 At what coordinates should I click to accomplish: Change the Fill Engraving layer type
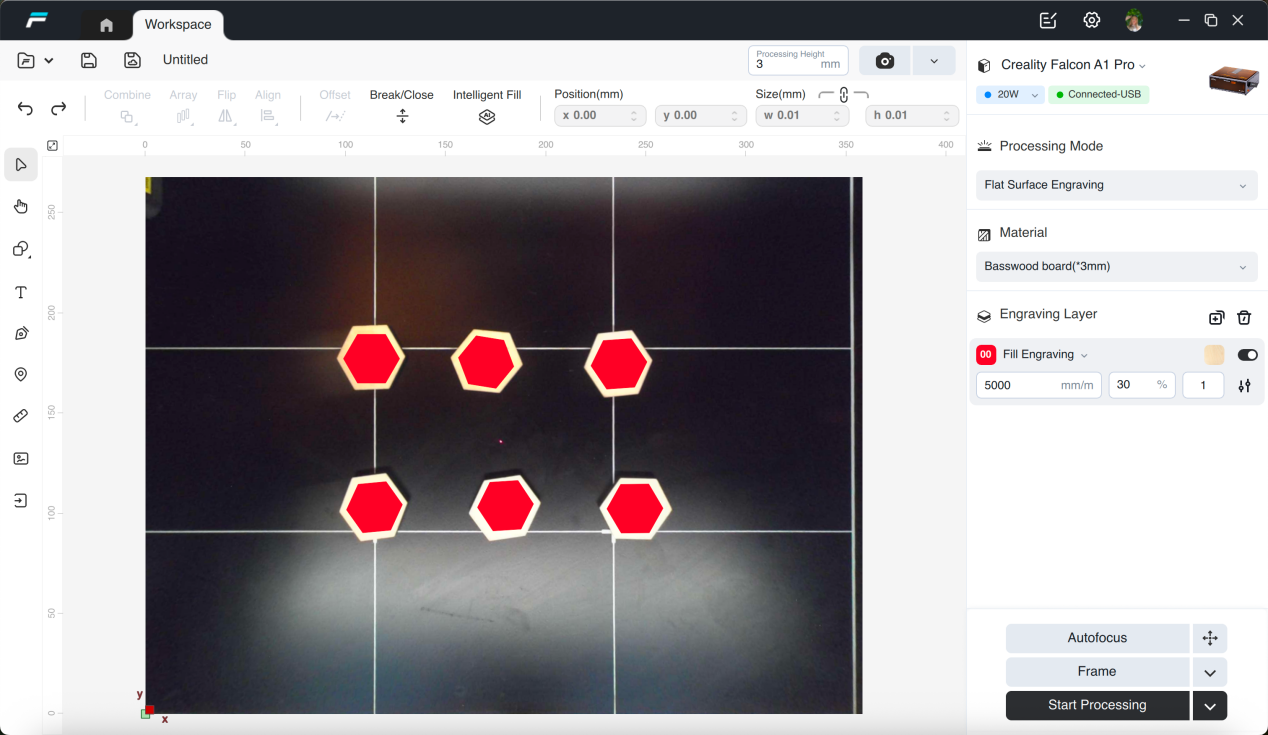(x=1046, y=355)
